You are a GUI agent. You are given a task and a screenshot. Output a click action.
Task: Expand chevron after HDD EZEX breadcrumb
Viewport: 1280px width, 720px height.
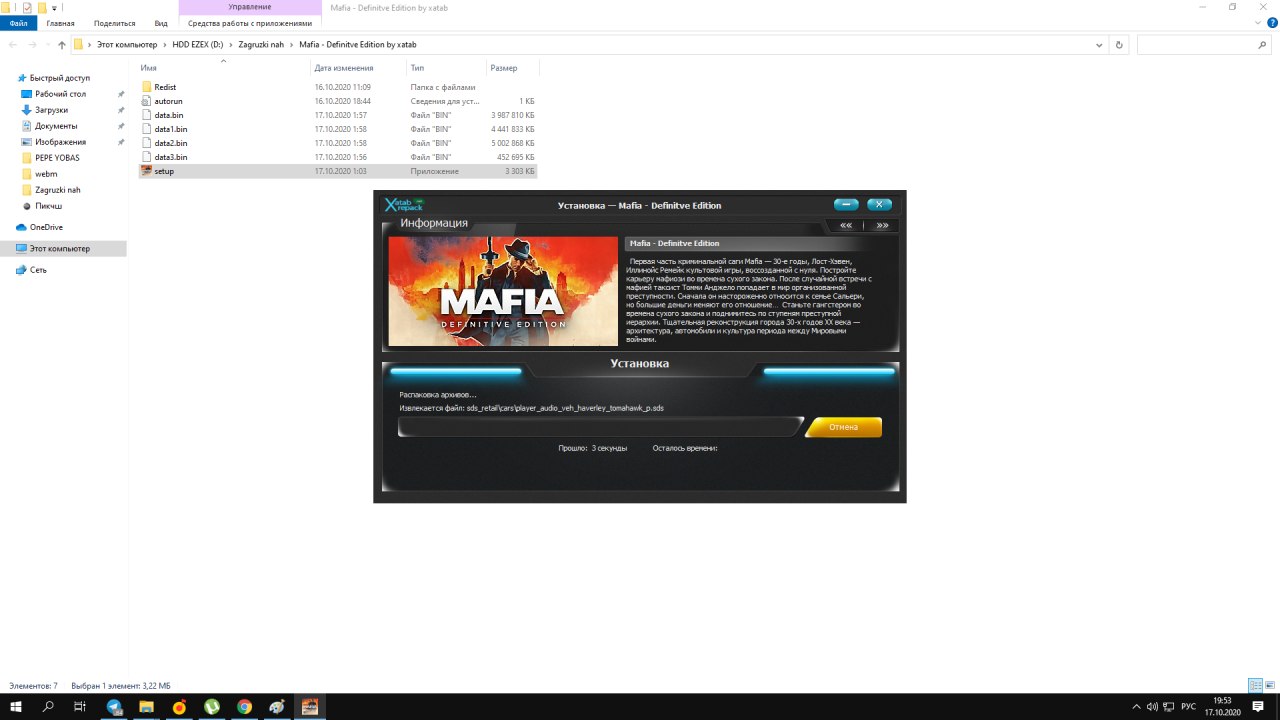pyautogui.click(x=232, y=45)
